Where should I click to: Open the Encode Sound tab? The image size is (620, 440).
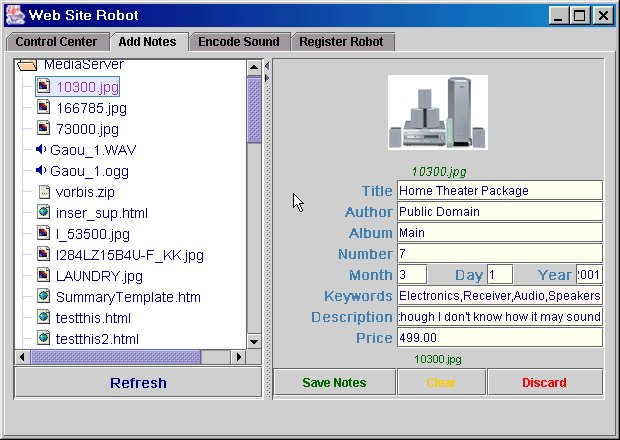coord(239,42)
